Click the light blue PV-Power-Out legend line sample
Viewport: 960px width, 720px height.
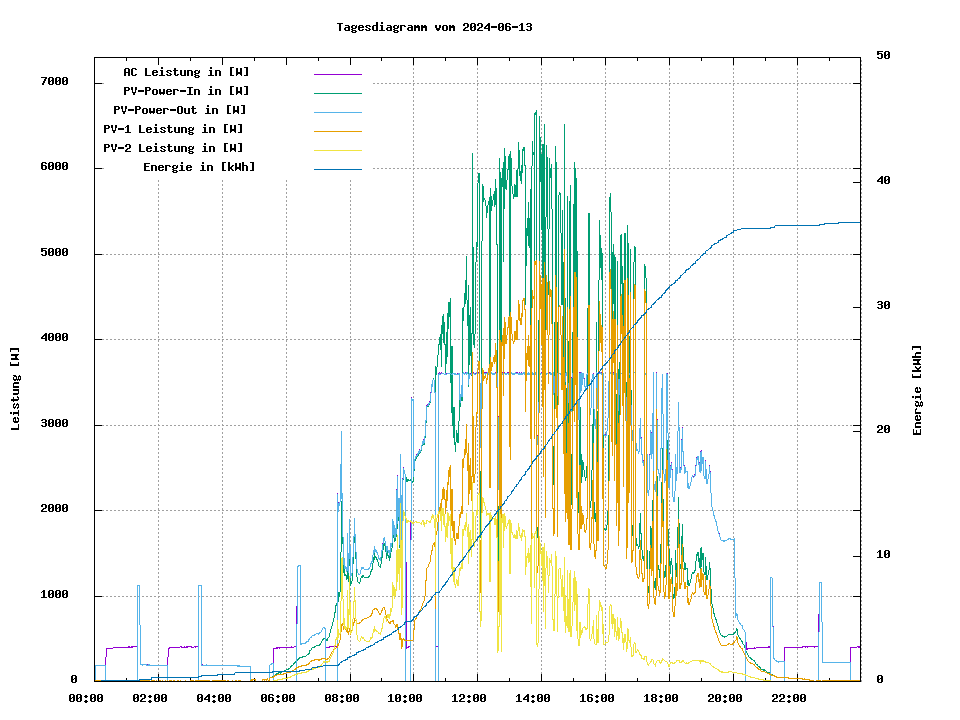[337, 112]
